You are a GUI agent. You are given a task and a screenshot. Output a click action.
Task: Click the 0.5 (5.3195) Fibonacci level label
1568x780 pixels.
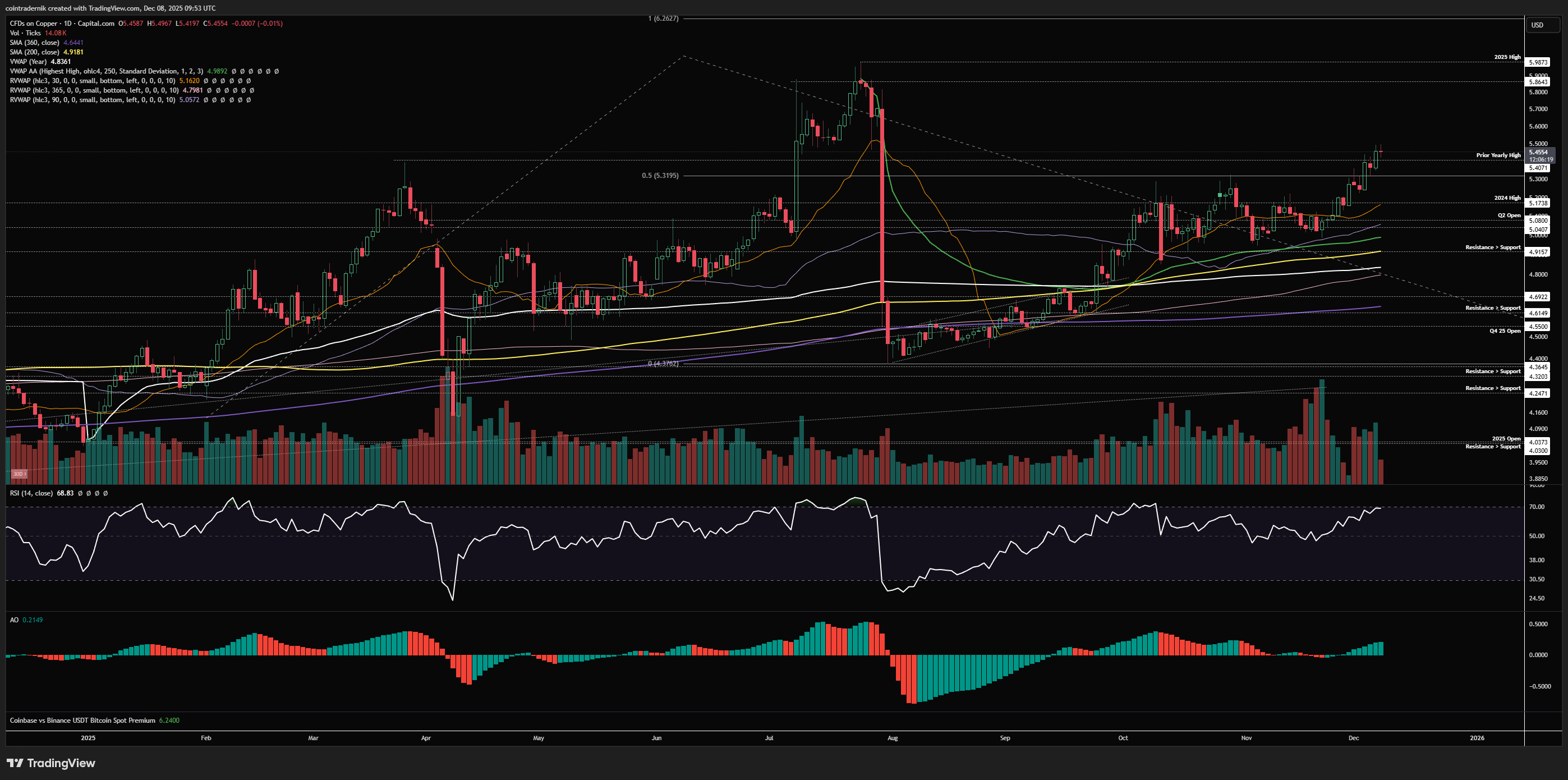pos(660,176)
